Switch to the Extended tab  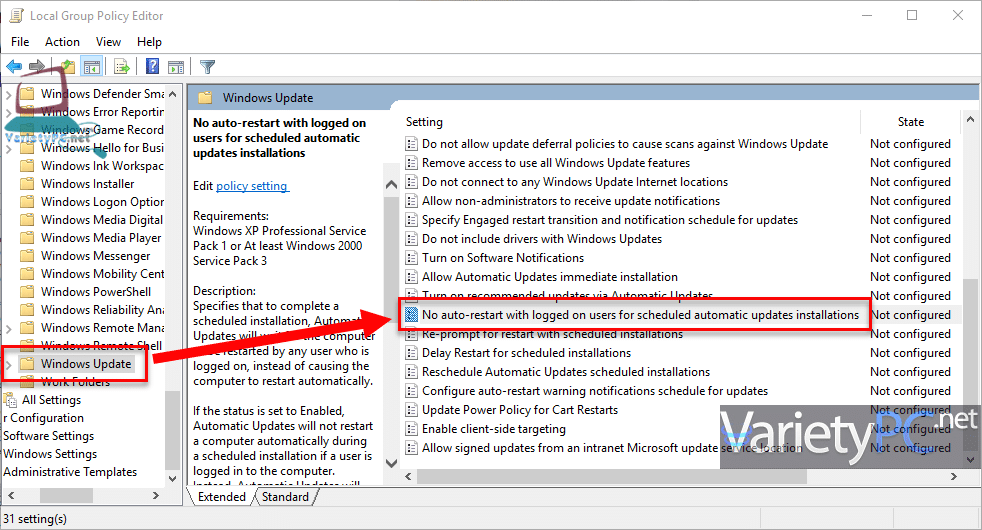click(222, 497)
